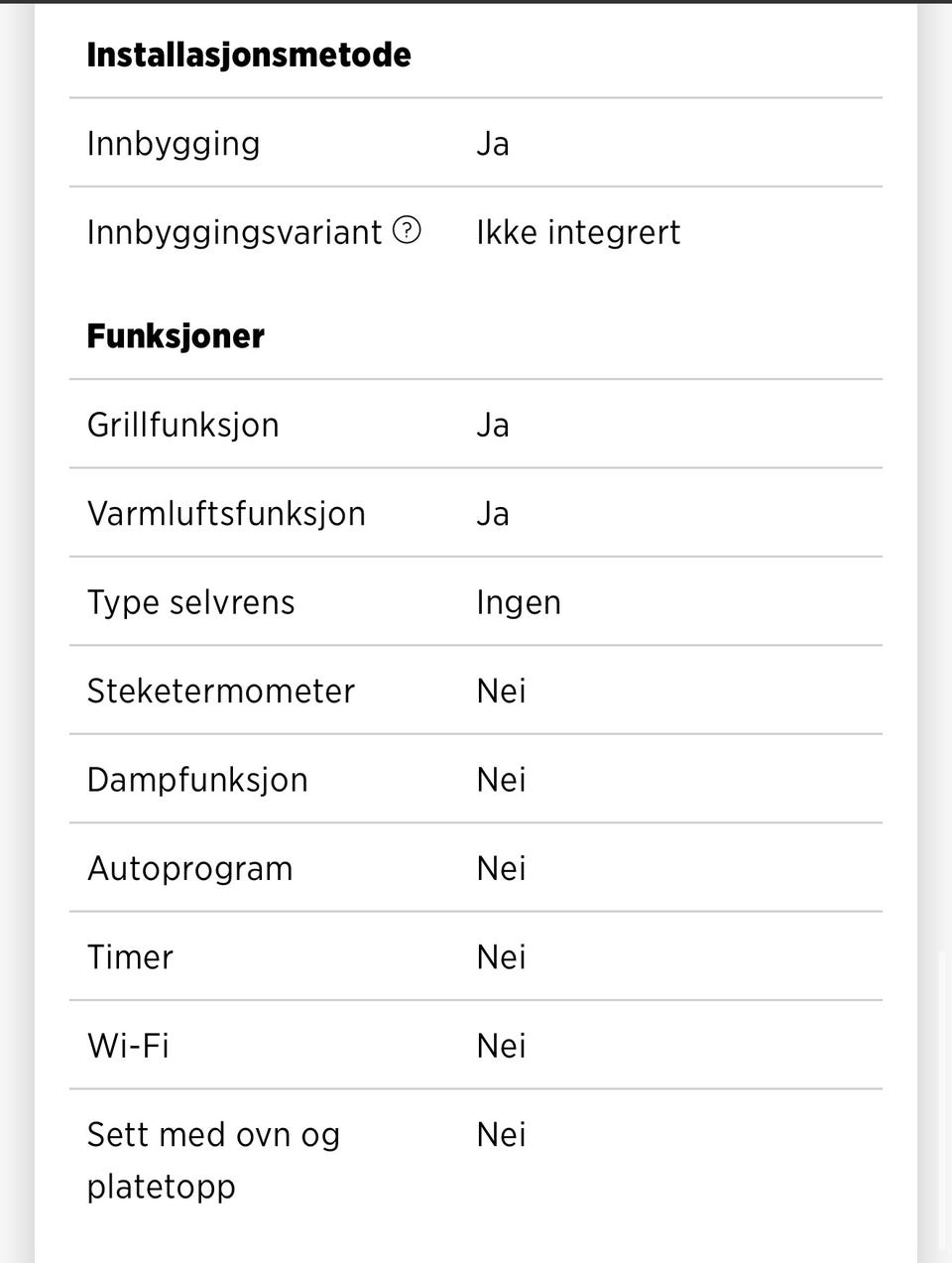Click the Timer row label
Screen dimensions: 952x1263
tap(130, 957)
